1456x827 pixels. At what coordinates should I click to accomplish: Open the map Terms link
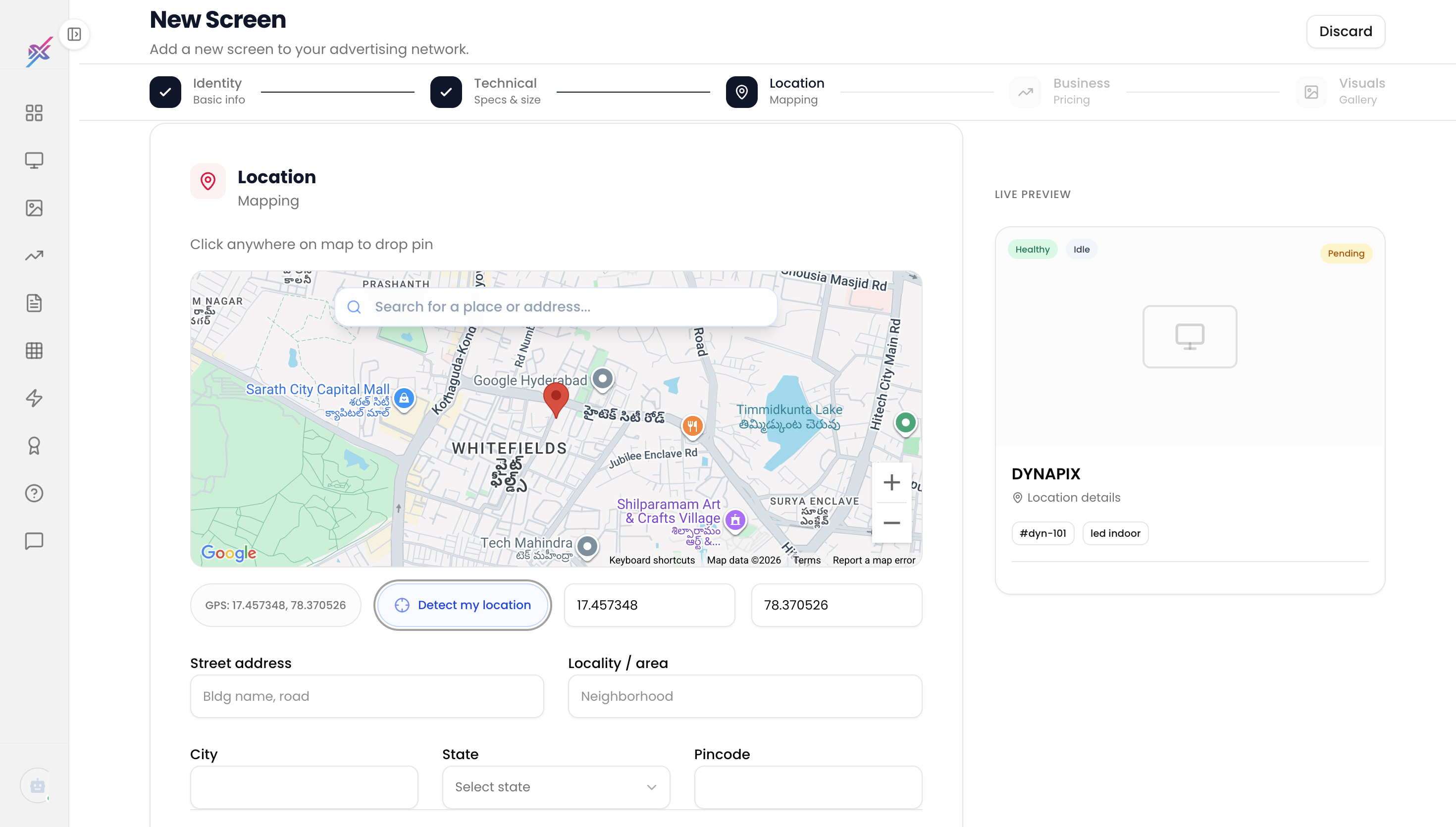coord(806,560)
